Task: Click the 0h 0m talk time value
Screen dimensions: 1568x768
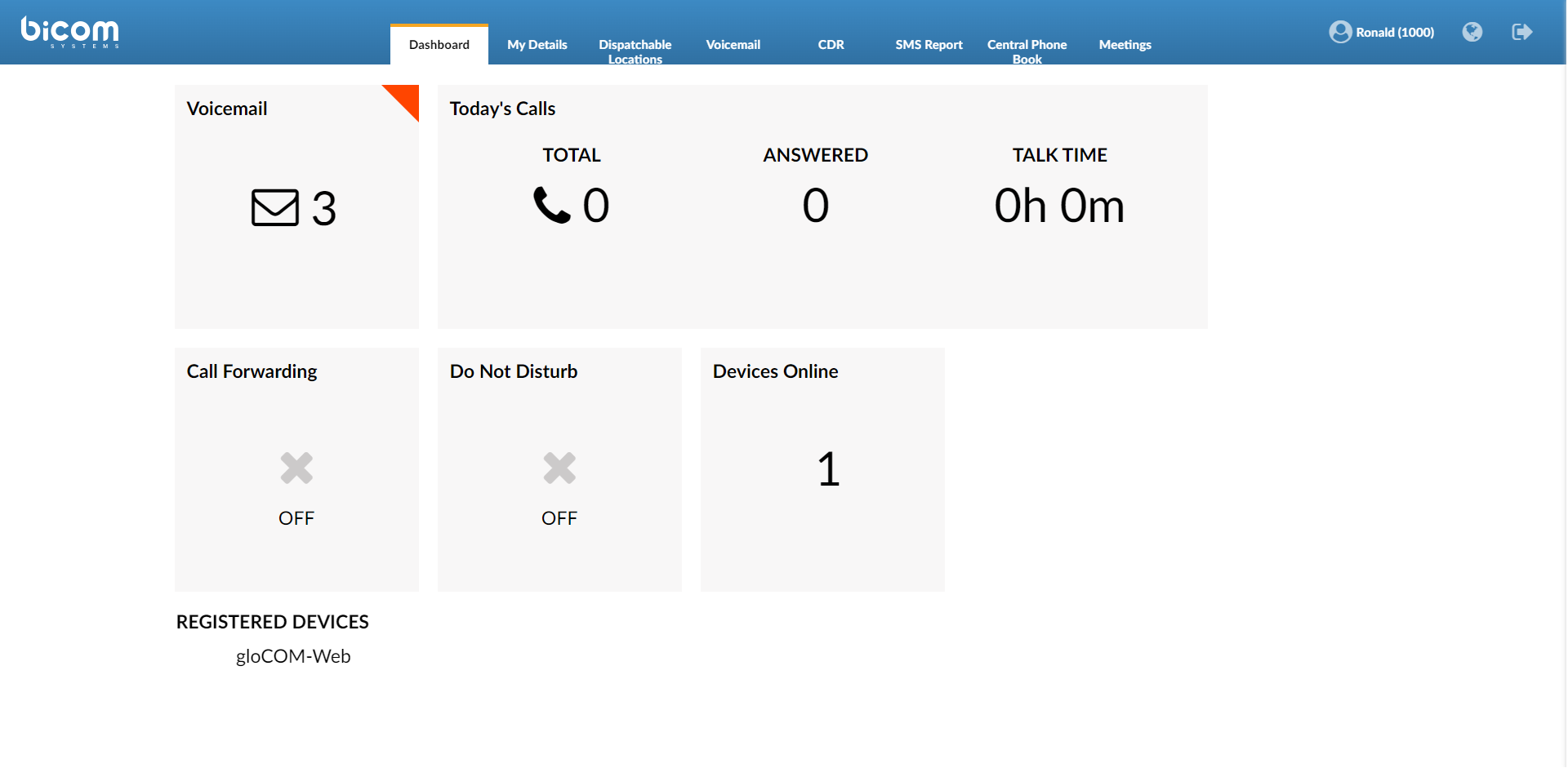Action: click(x=1059, y=206)
